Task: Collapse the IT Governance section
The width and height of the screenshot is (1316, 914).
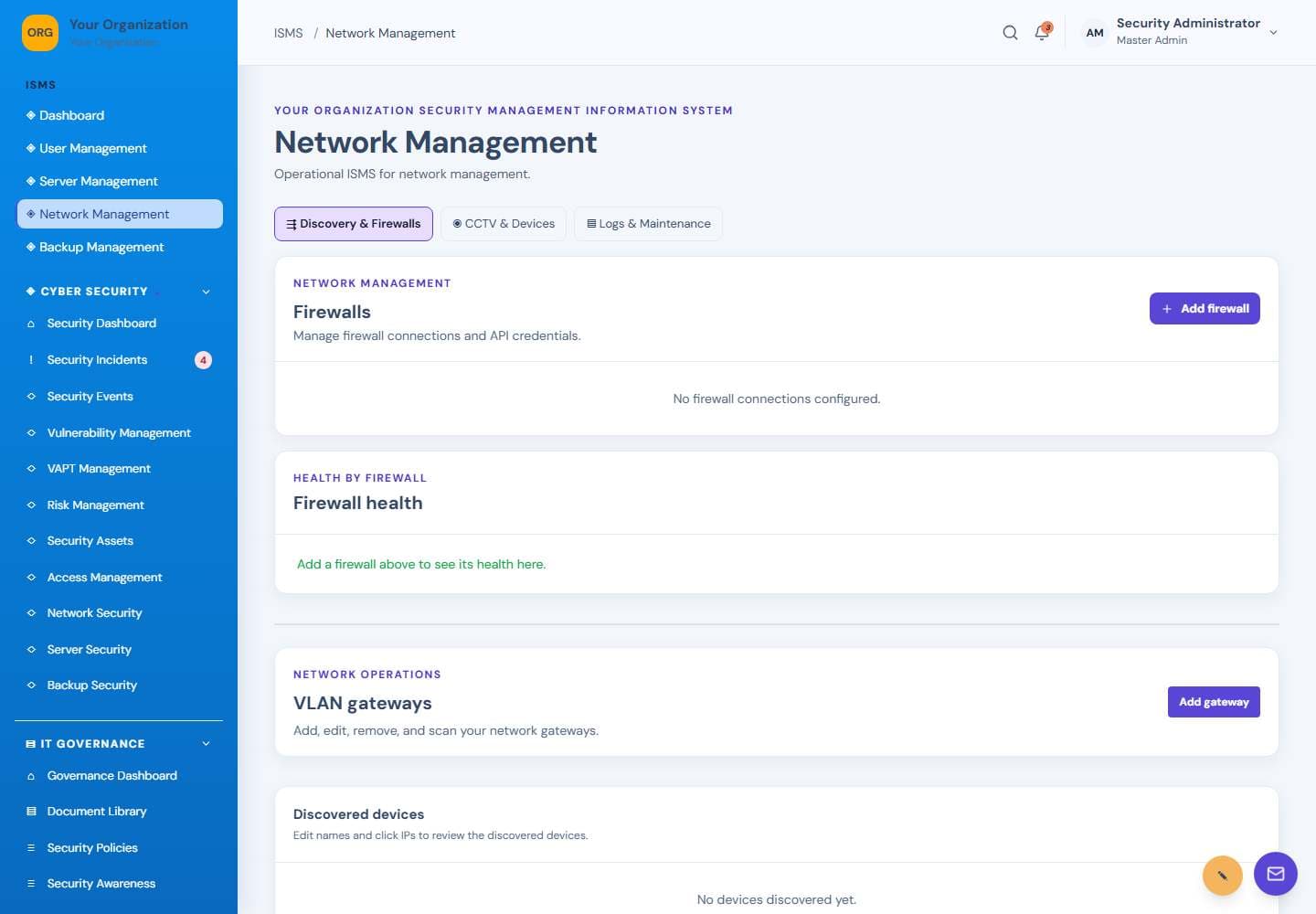Action: click(206, 744)
